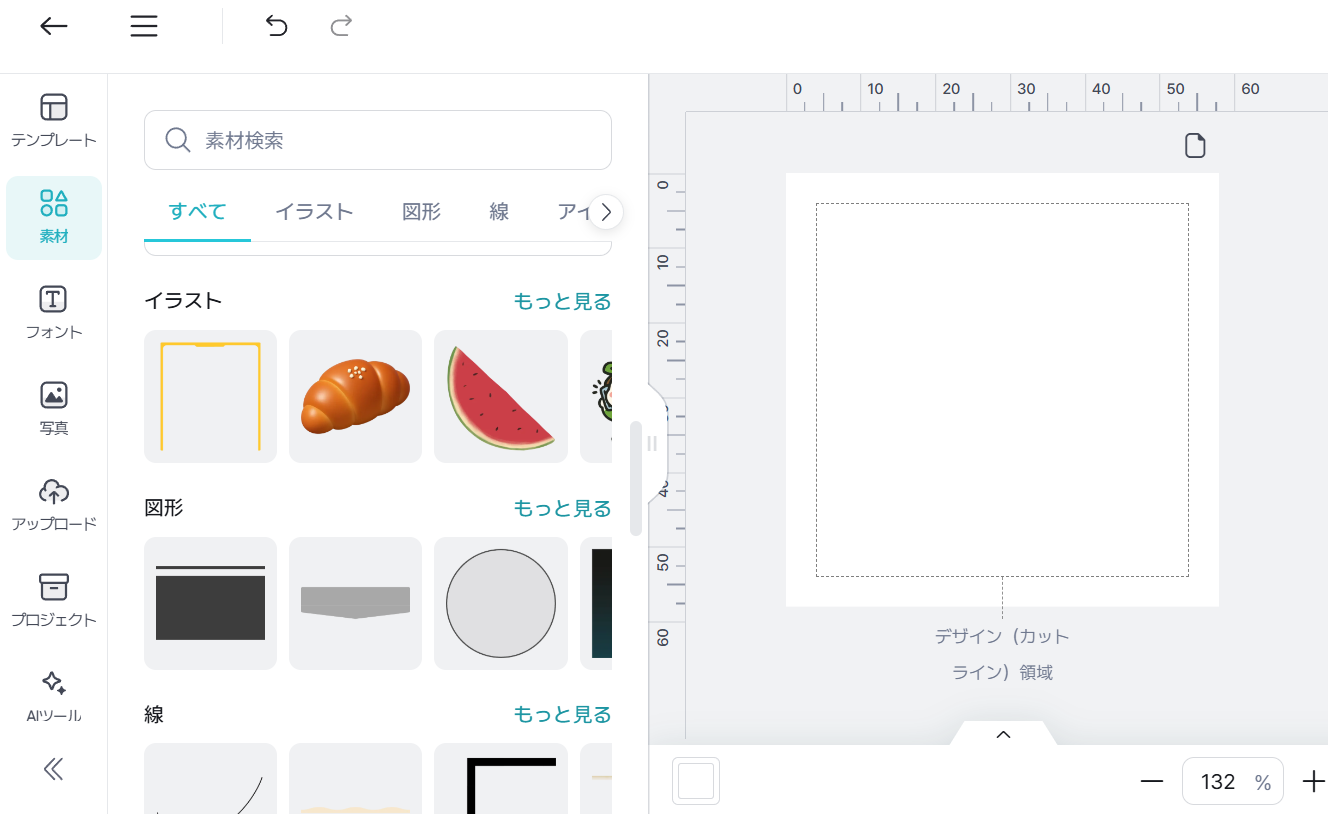Click the 素材検索 search field
The height and width of the screenshot is (814, 1328).
click(378, 140)
